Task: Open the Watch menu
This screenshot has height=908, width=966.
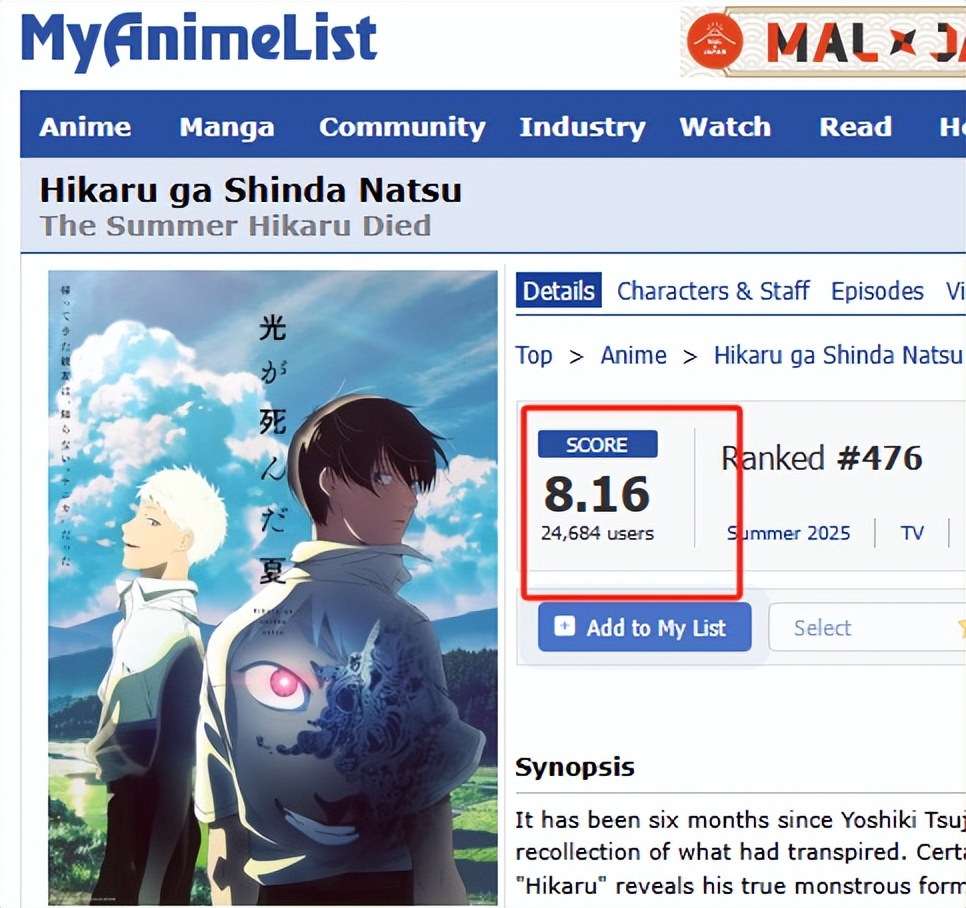Action: [x=725, y=127]
